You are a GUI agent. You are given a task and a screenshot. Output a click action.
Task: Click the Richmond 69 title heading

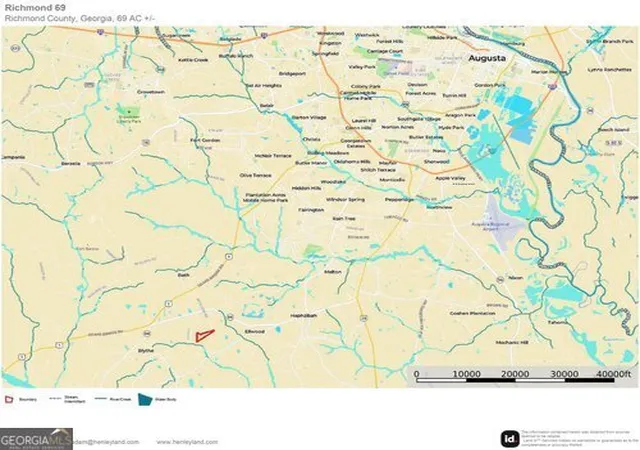click(x=35, y=7)
